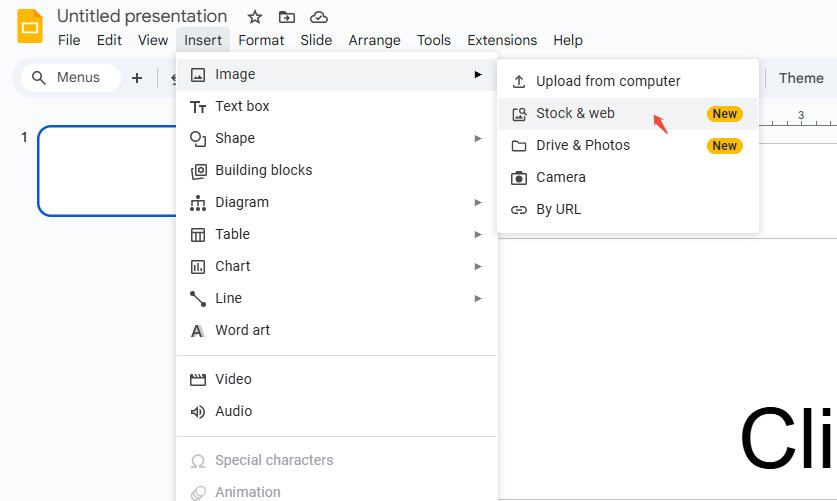The image size is (837, 501).
Task: Open the Arrange menu
Action: 374,40
